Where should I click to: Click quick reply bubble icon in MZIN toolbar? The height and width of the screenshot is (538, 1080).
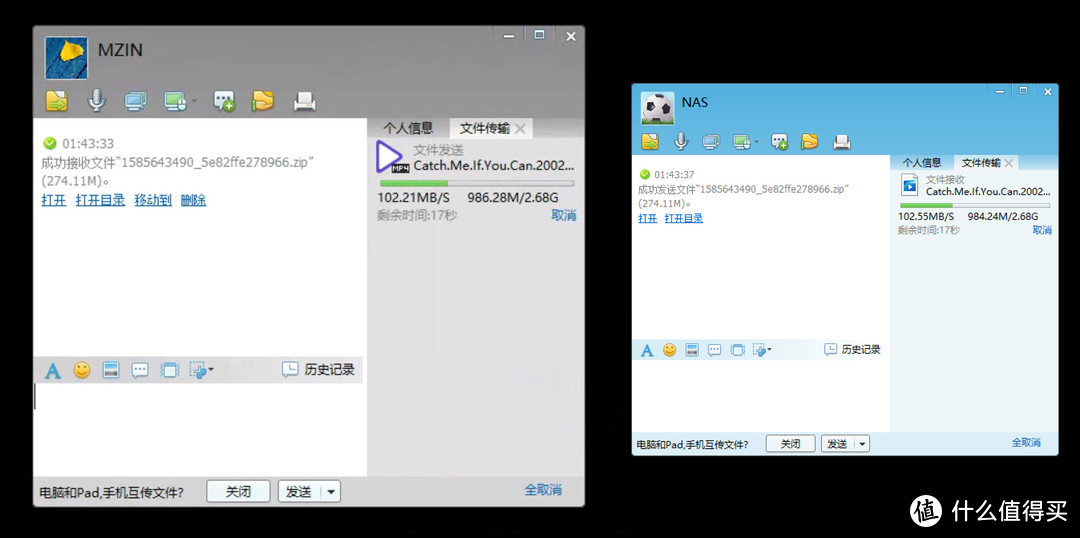[x=140, y=371]
